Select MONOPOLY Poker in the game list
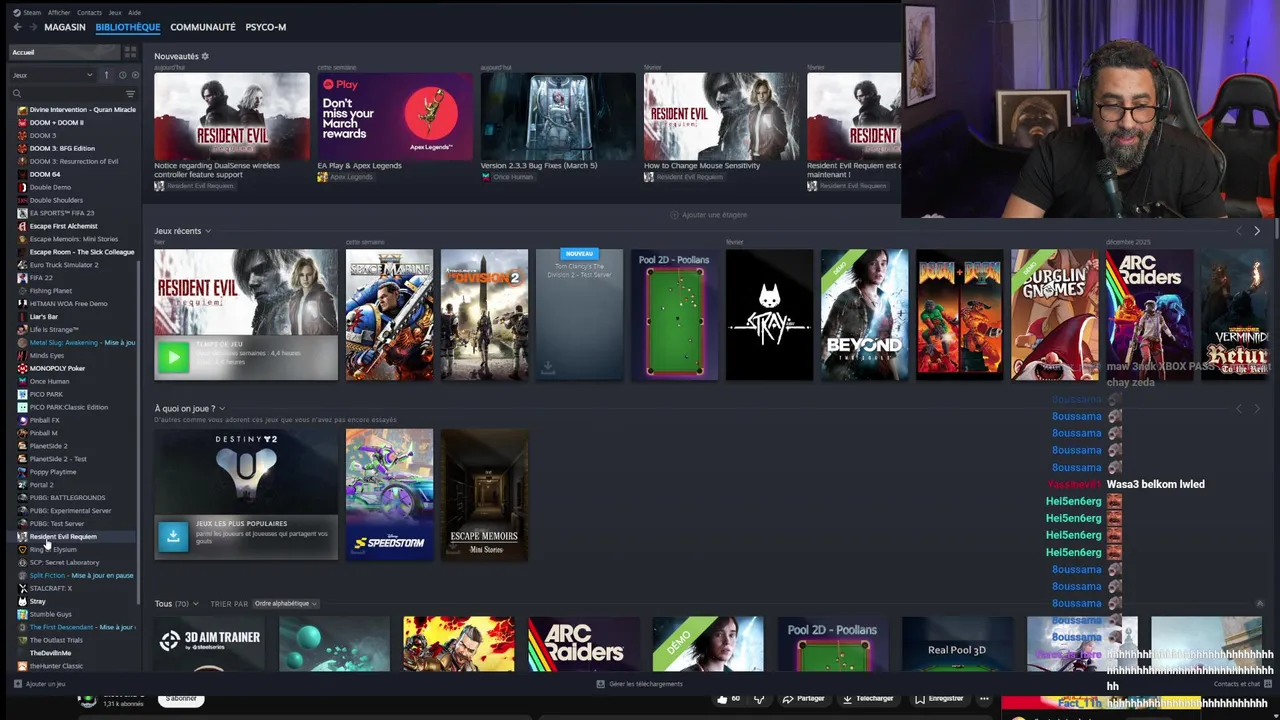1280x720 pixels. 57,368
